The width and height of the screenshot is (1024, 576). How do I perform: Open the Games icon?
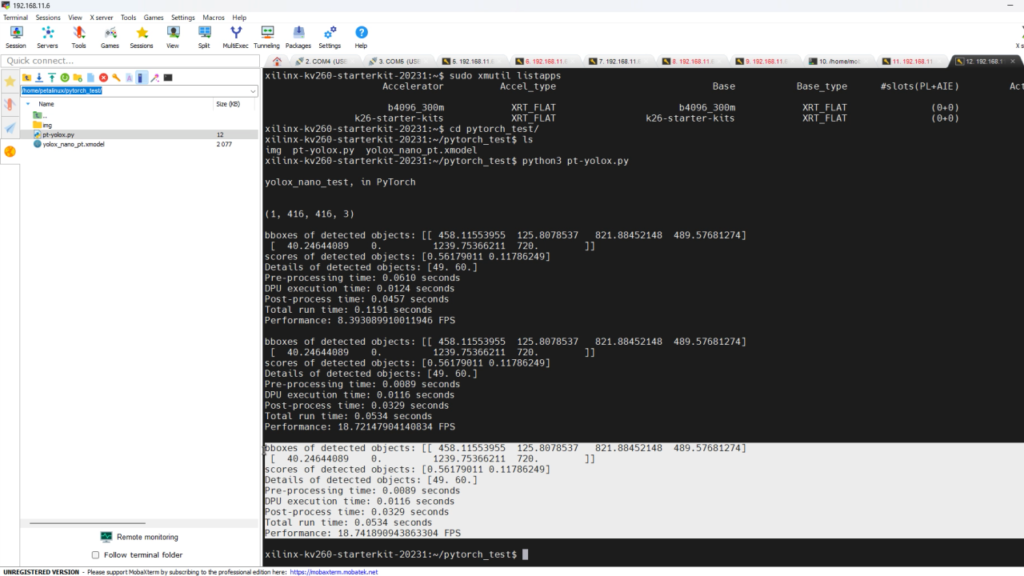110,35
